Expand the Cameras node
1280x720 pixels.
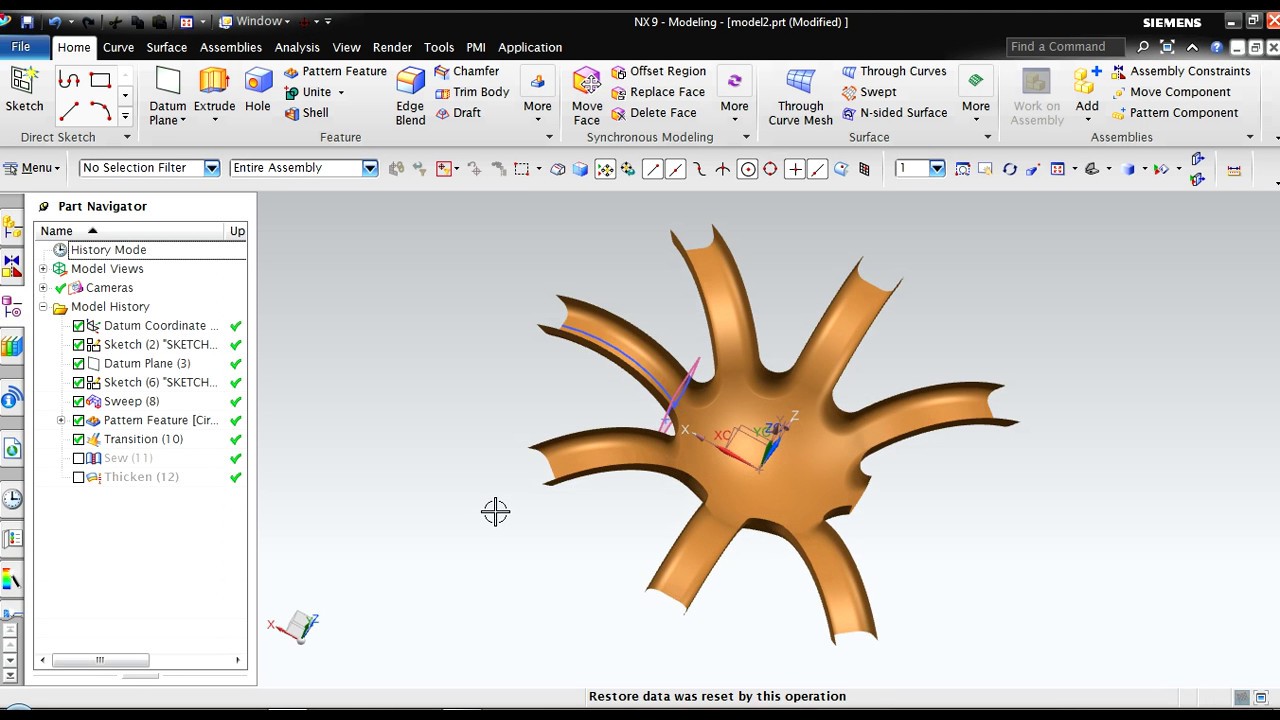(x=43, y=288)
